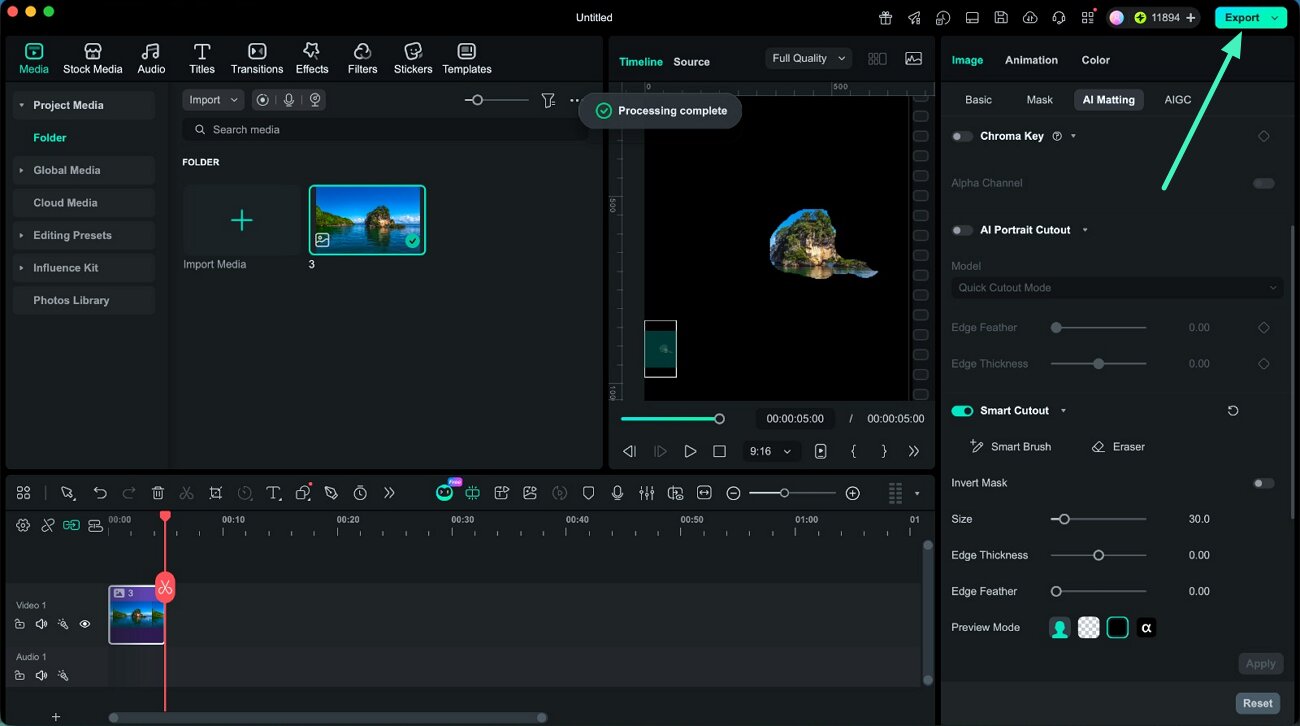Open the Effects tab
The width and height of the screenshot is (1300, 726).
[x=312, y=59]
